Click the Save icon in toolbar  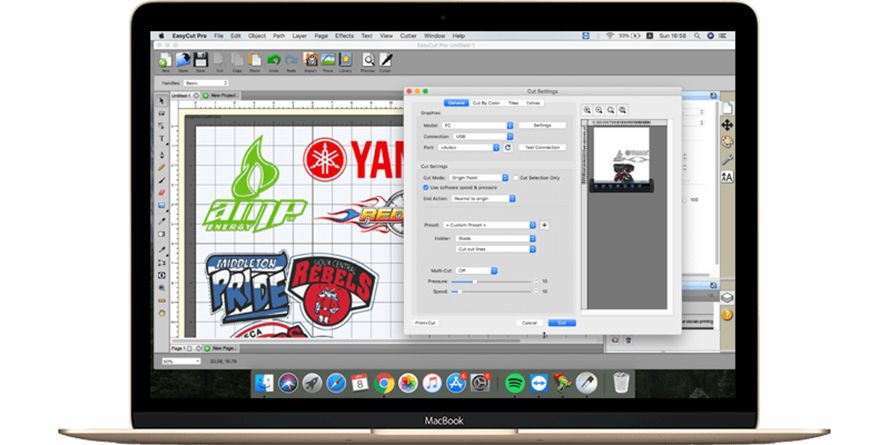[x=201, y=61]
